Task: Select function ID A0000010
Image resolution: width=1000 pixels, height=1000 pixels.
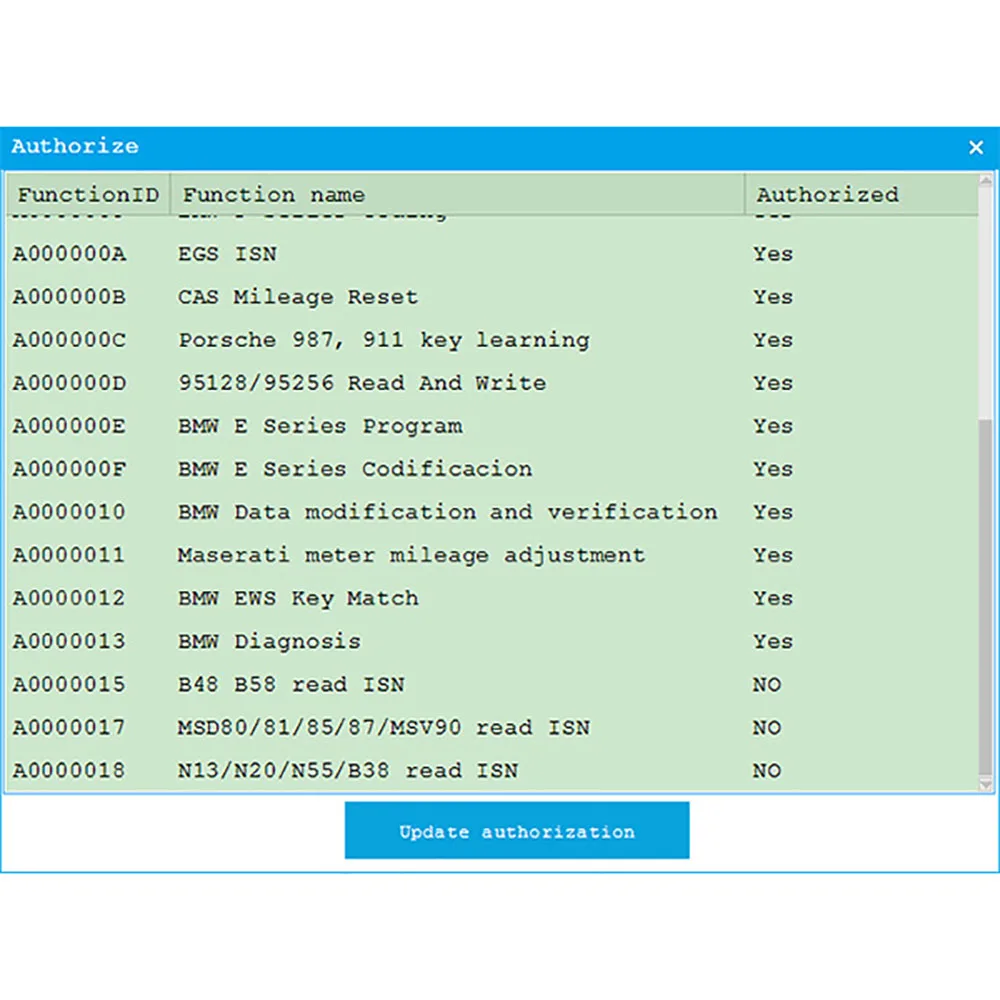Action: 69,512
